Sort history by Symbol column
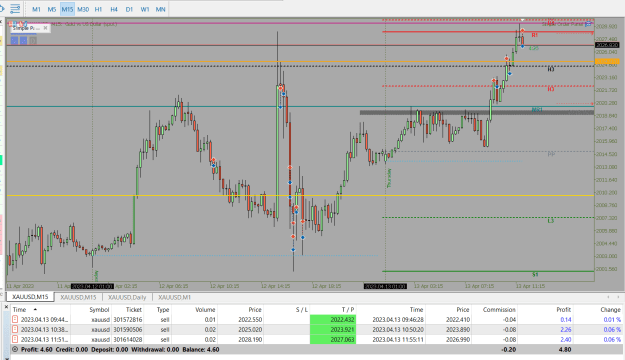Screen dimensions: 625x360 [x=99, y=309]
